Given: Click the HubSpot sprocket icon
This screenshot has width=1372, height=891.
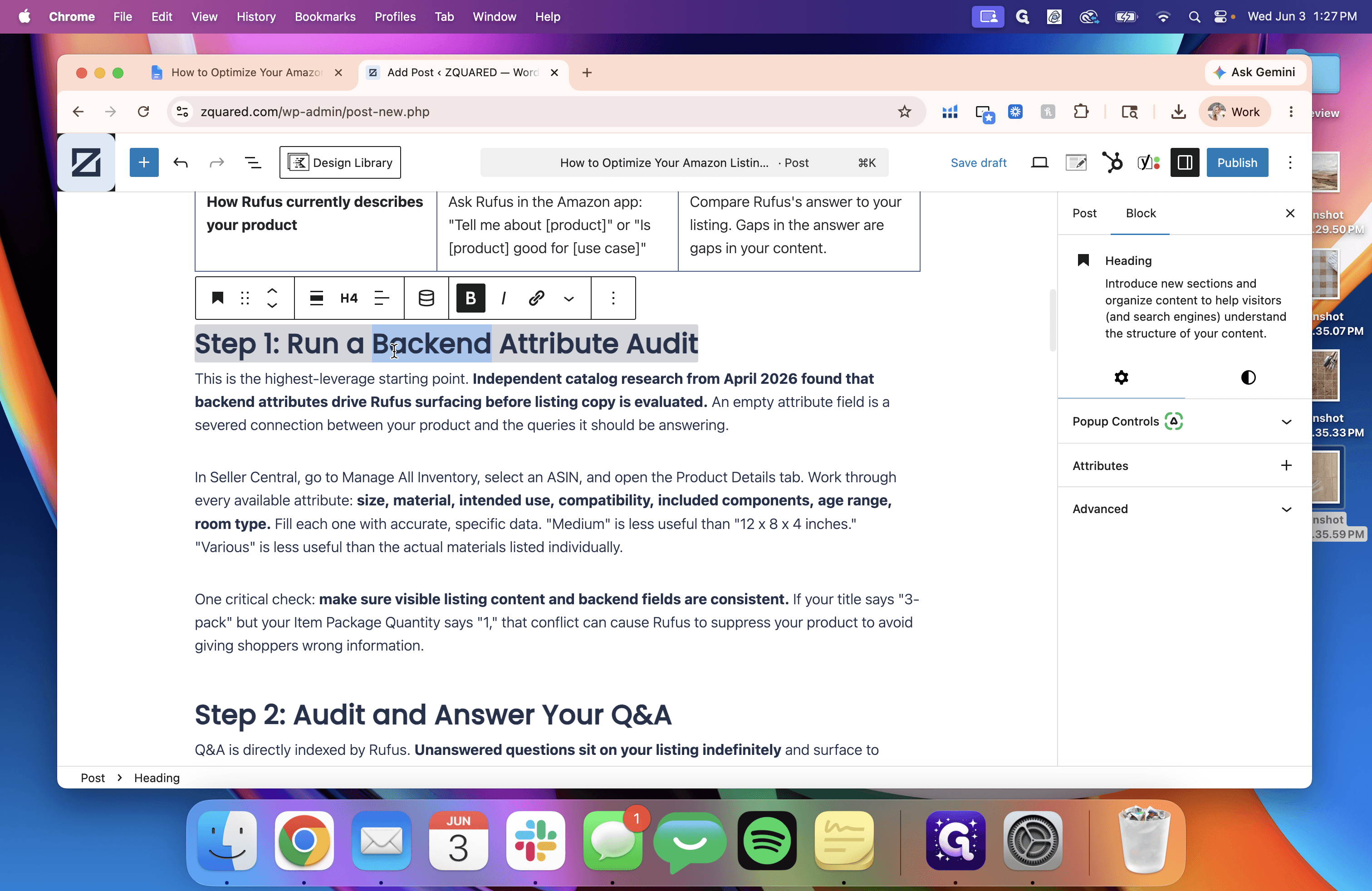Looking at the screenshot, I should 1112,162.
